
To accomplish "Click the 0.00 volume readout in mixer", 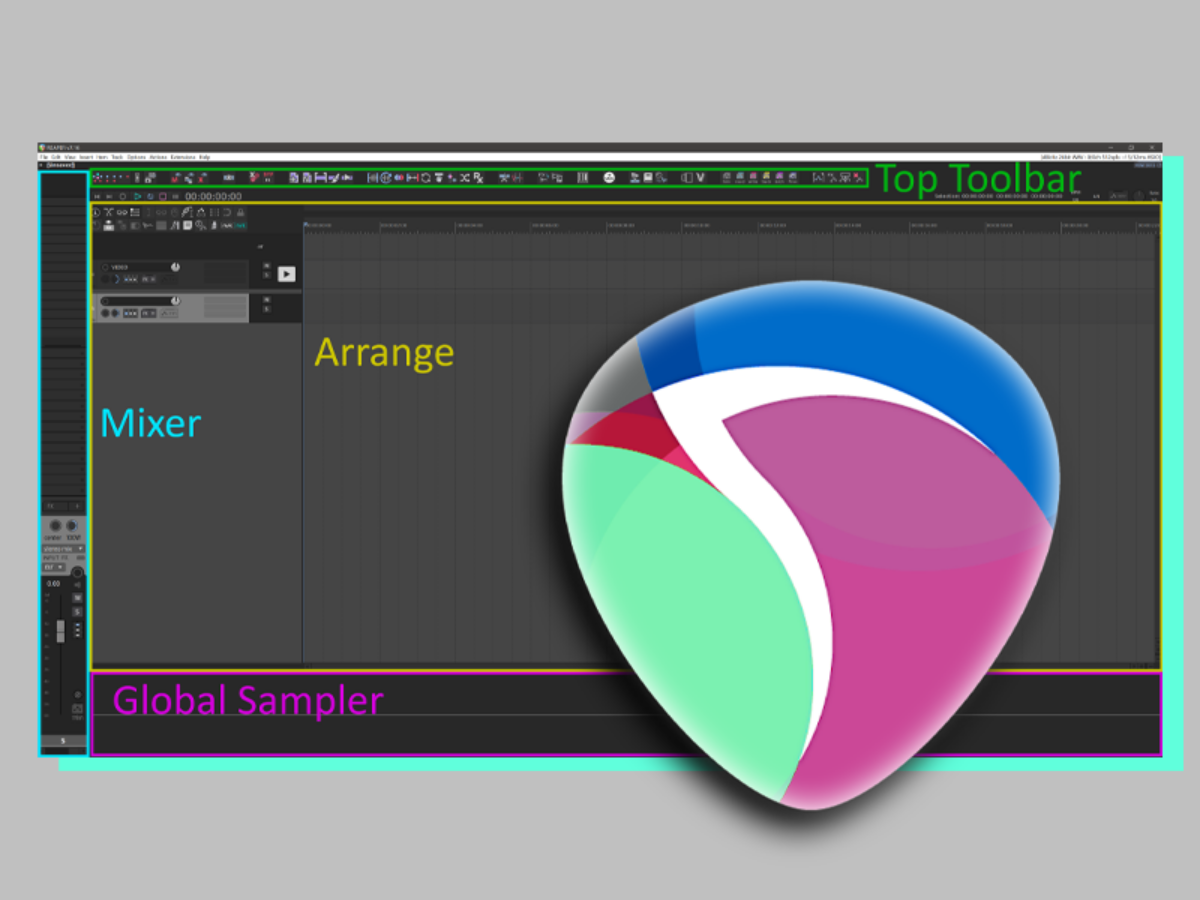I will [53, 584].
